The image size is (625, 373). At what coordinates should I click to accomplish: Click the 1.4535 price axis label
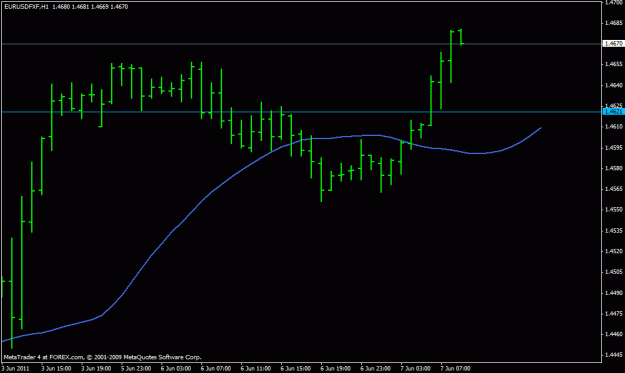613,230
